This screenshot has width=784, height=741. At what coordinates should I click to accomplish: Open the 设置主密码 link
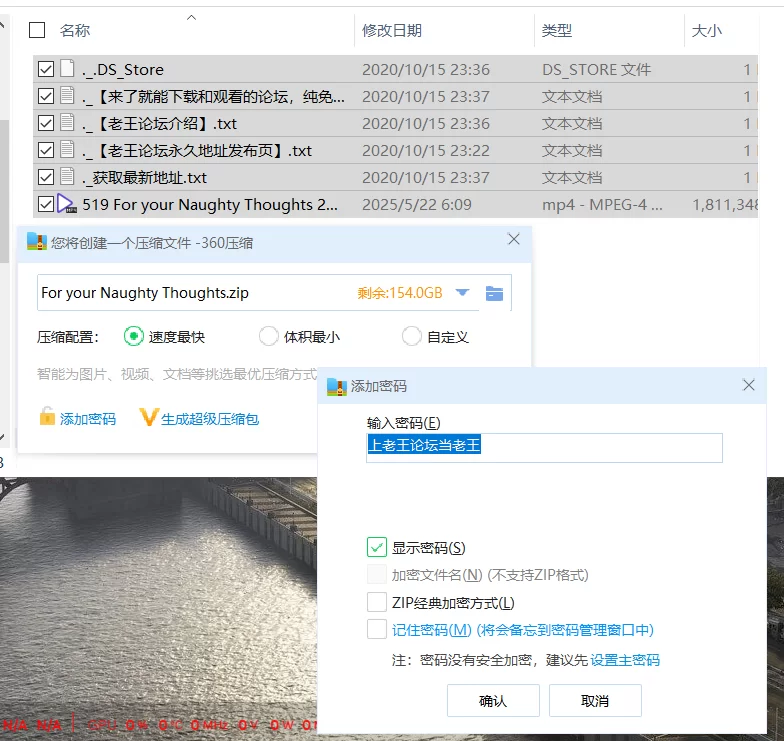[625, 660]
